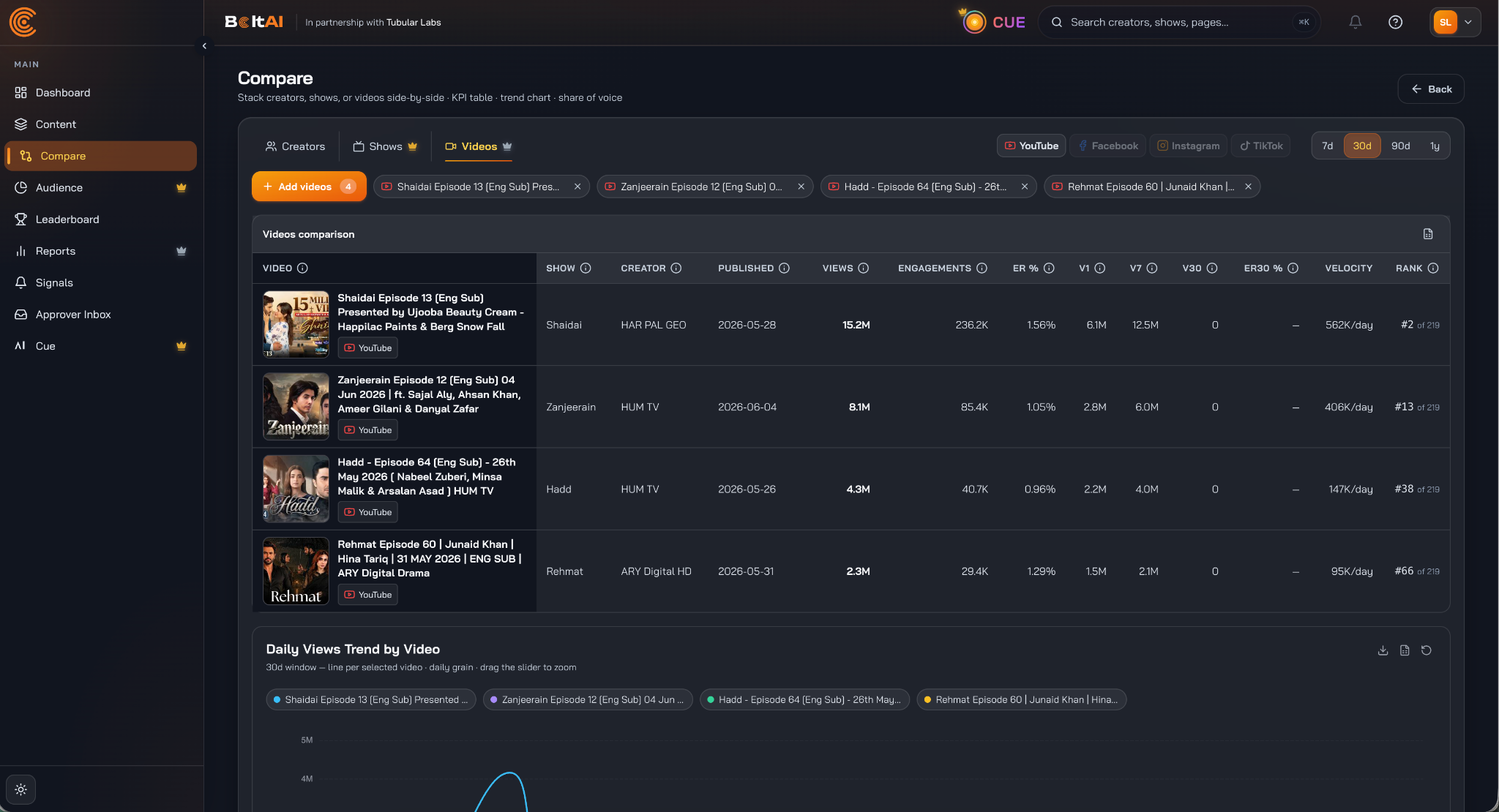Open Rehmat Episode 60 thumbnail

pos(296,571)
